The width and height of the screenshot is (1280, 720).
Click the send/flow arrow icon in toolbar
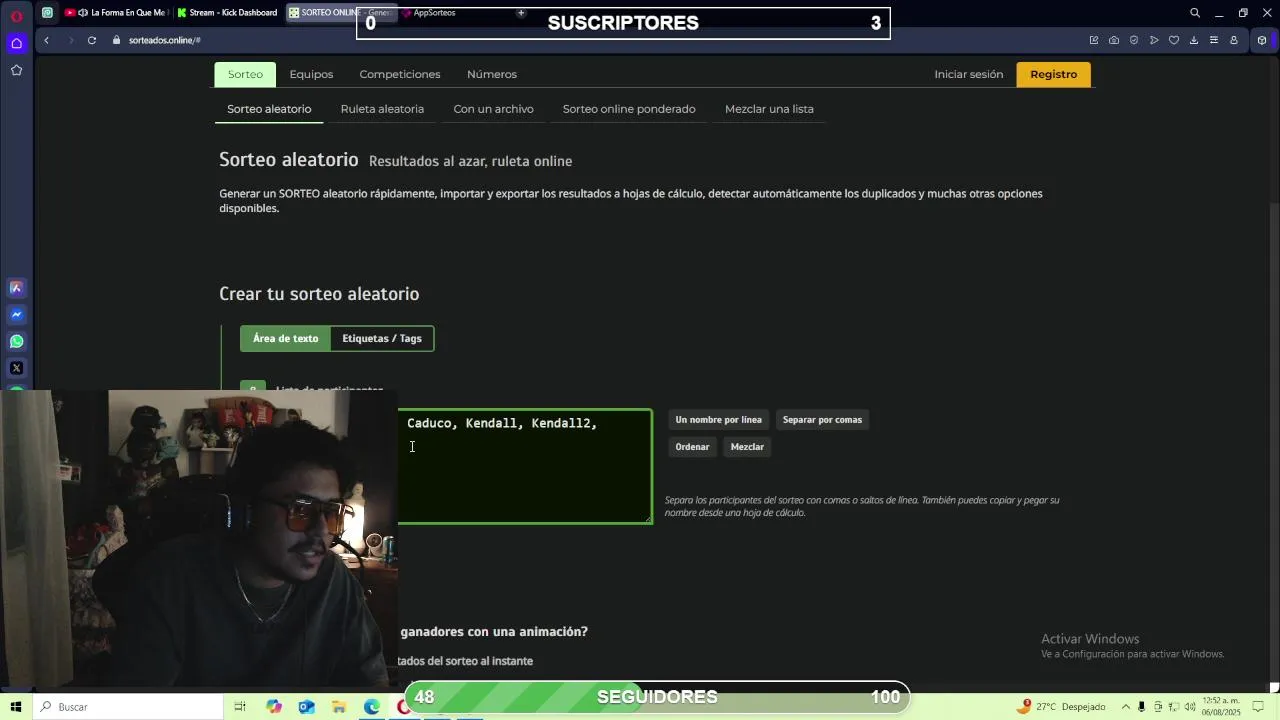1154,40
